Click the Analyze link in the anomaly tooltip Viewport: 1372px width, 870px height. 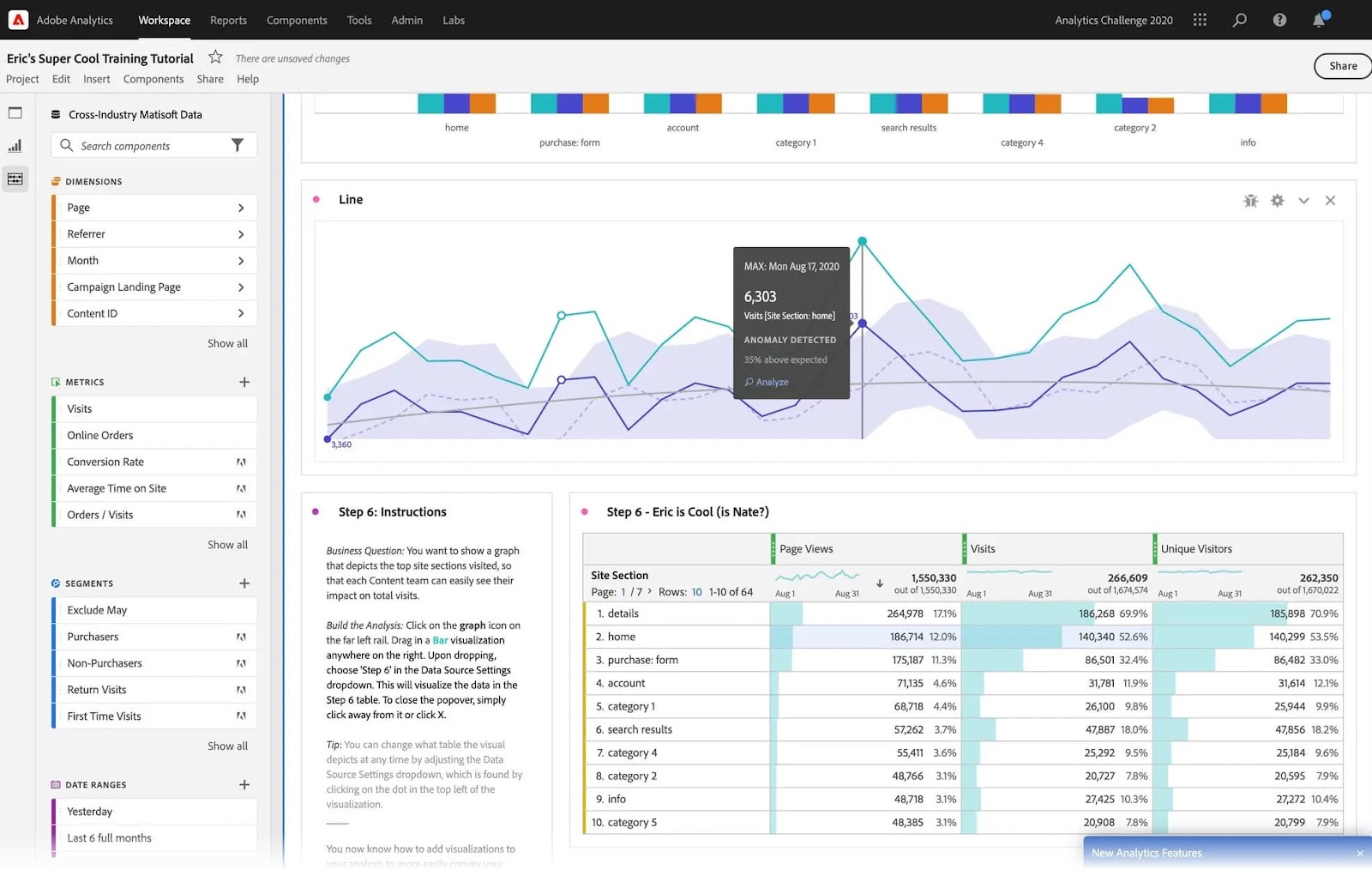pyautogui.click(x=766, y=382)
